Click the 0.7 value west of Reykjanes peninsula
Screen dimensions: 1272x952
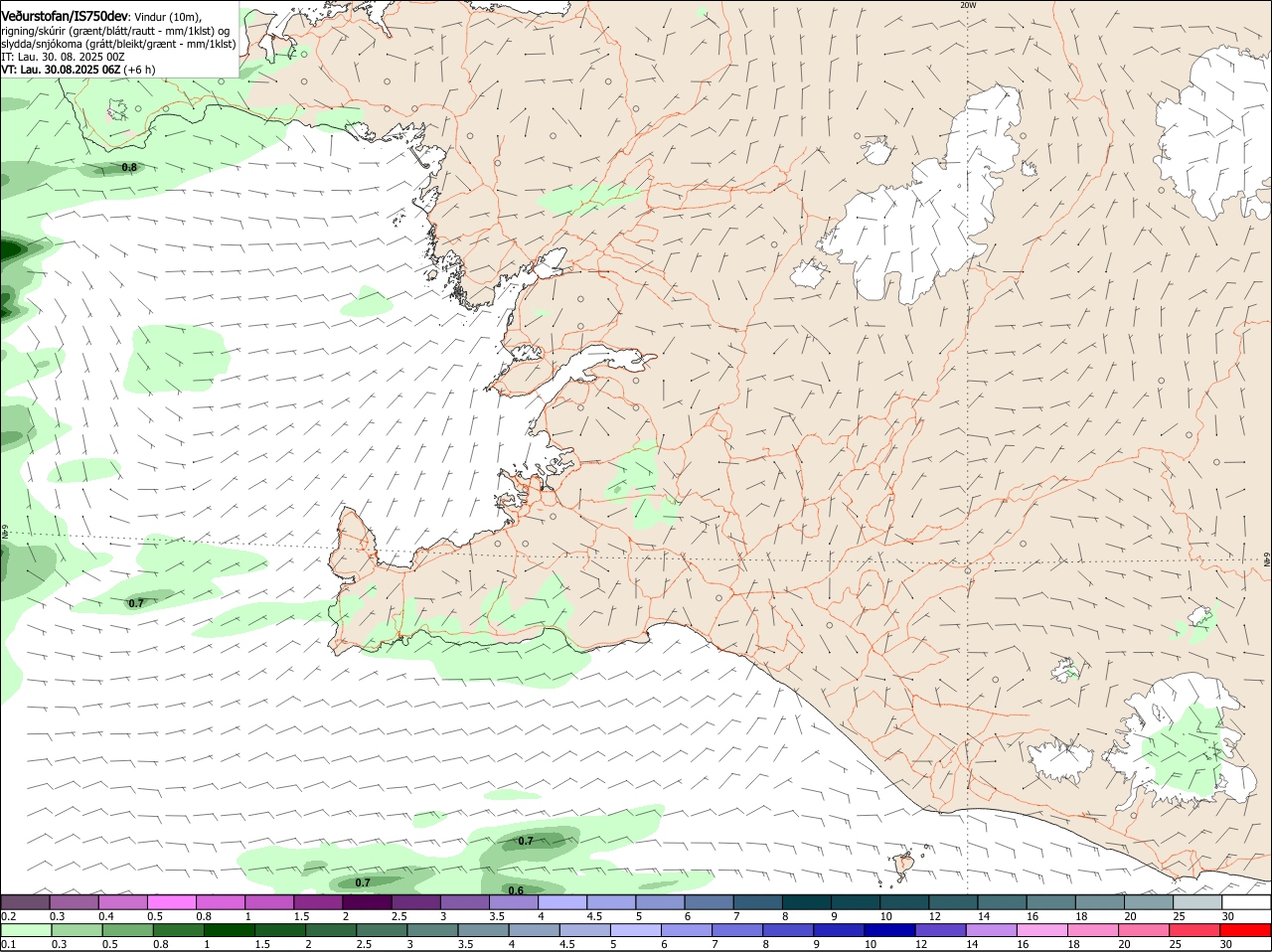136,603
